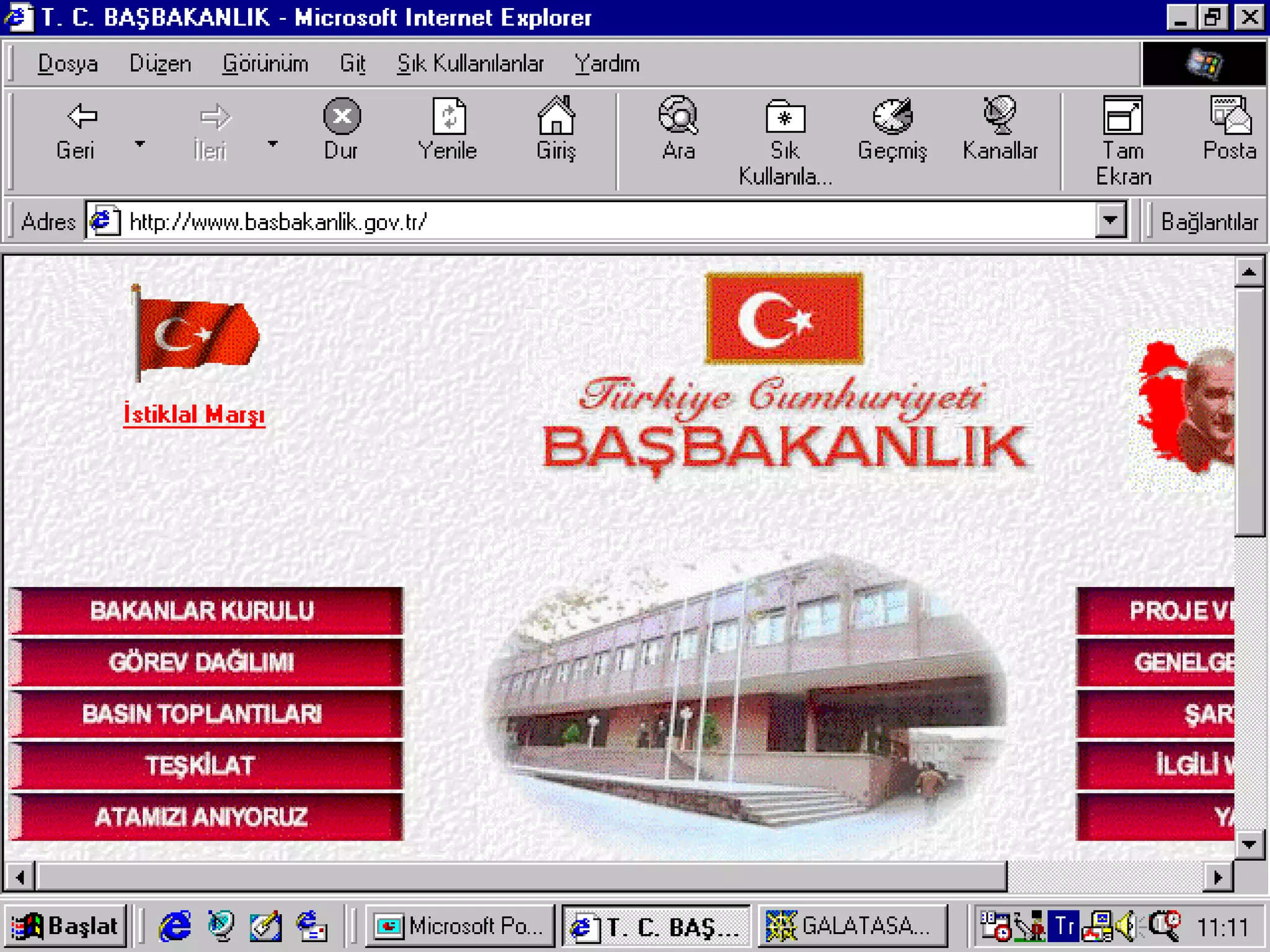Switch to Tam Ekran fullscreen mode
Viewport: 1270px width, 952px height.
click(x=1122, y=117)
